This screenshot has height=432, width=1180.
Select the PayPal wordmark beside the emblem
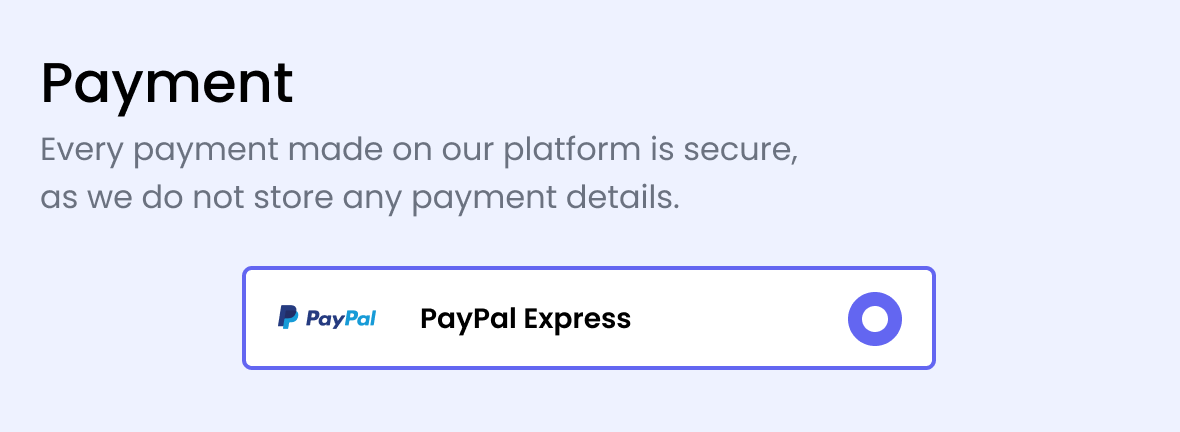pyautogui.click(x=341, y=319)
